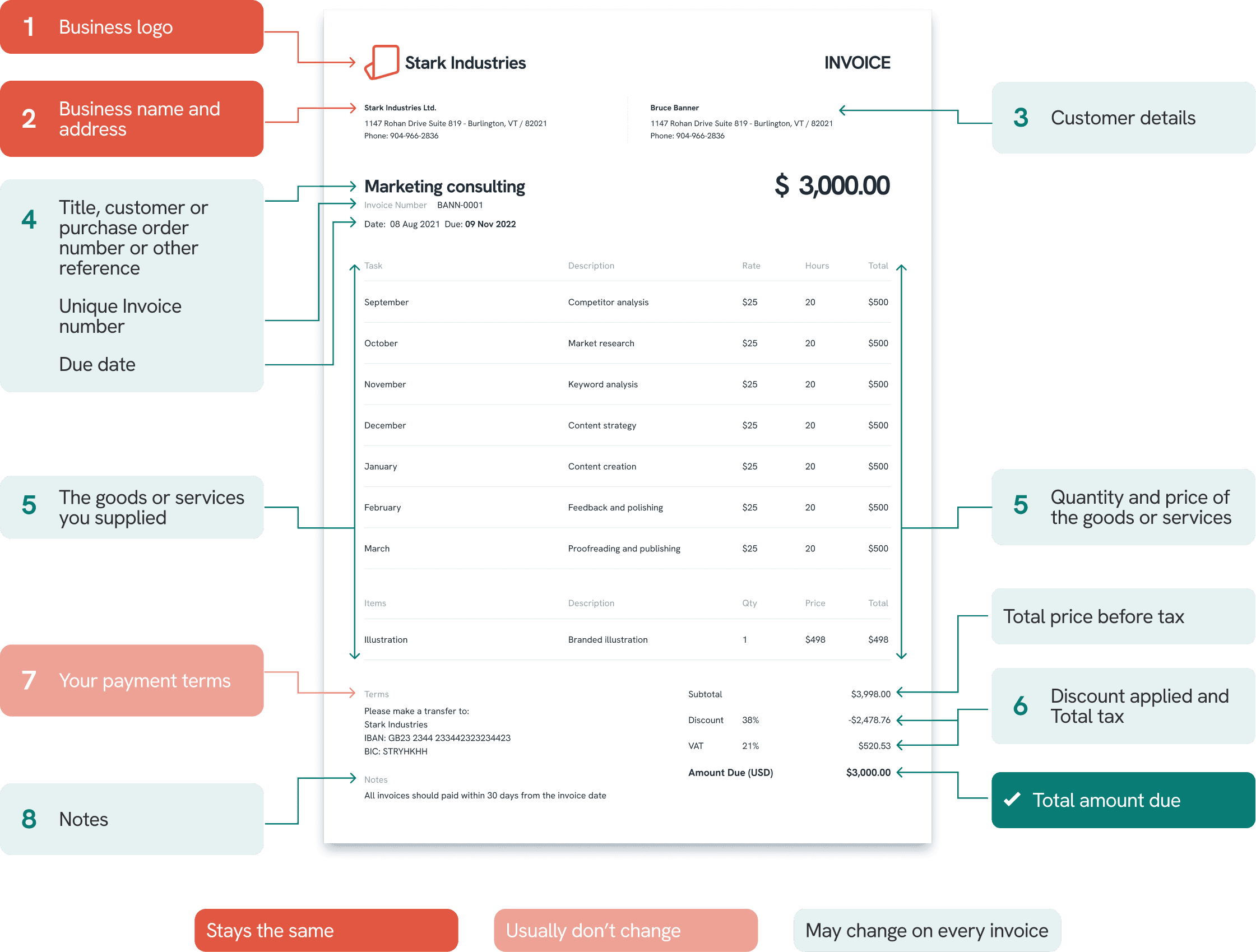Click the IBAN line in terms
Viewport: 1256px width, 952px height.
pyautogui.click(x=437, y=738)
